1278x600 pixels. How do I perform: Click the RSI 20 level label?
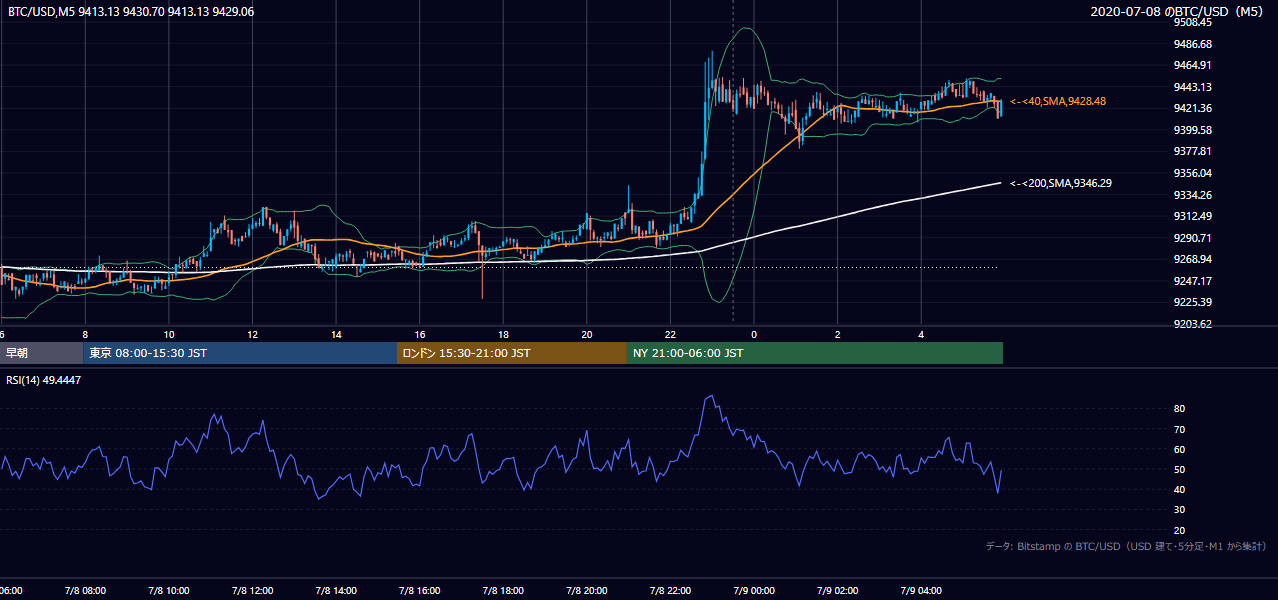pyautogui.click(x=1180, y=531)
